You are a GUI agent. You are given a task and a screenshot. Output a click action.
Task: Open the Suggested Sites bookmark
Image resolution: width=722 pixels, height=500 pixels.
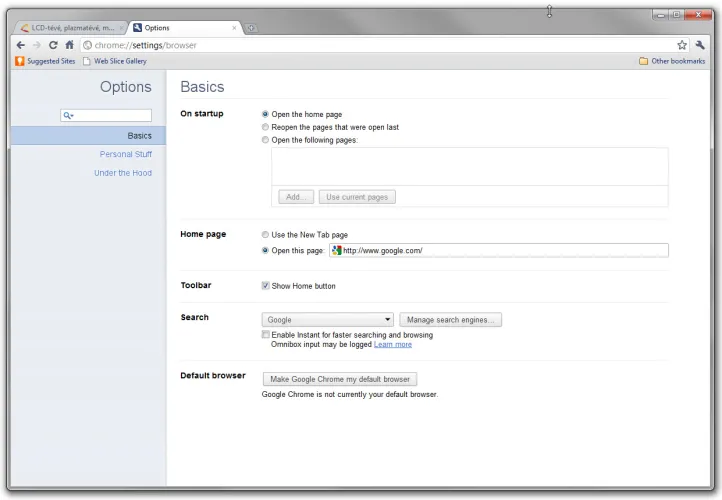pyautogui.click(x=45, y=61)
